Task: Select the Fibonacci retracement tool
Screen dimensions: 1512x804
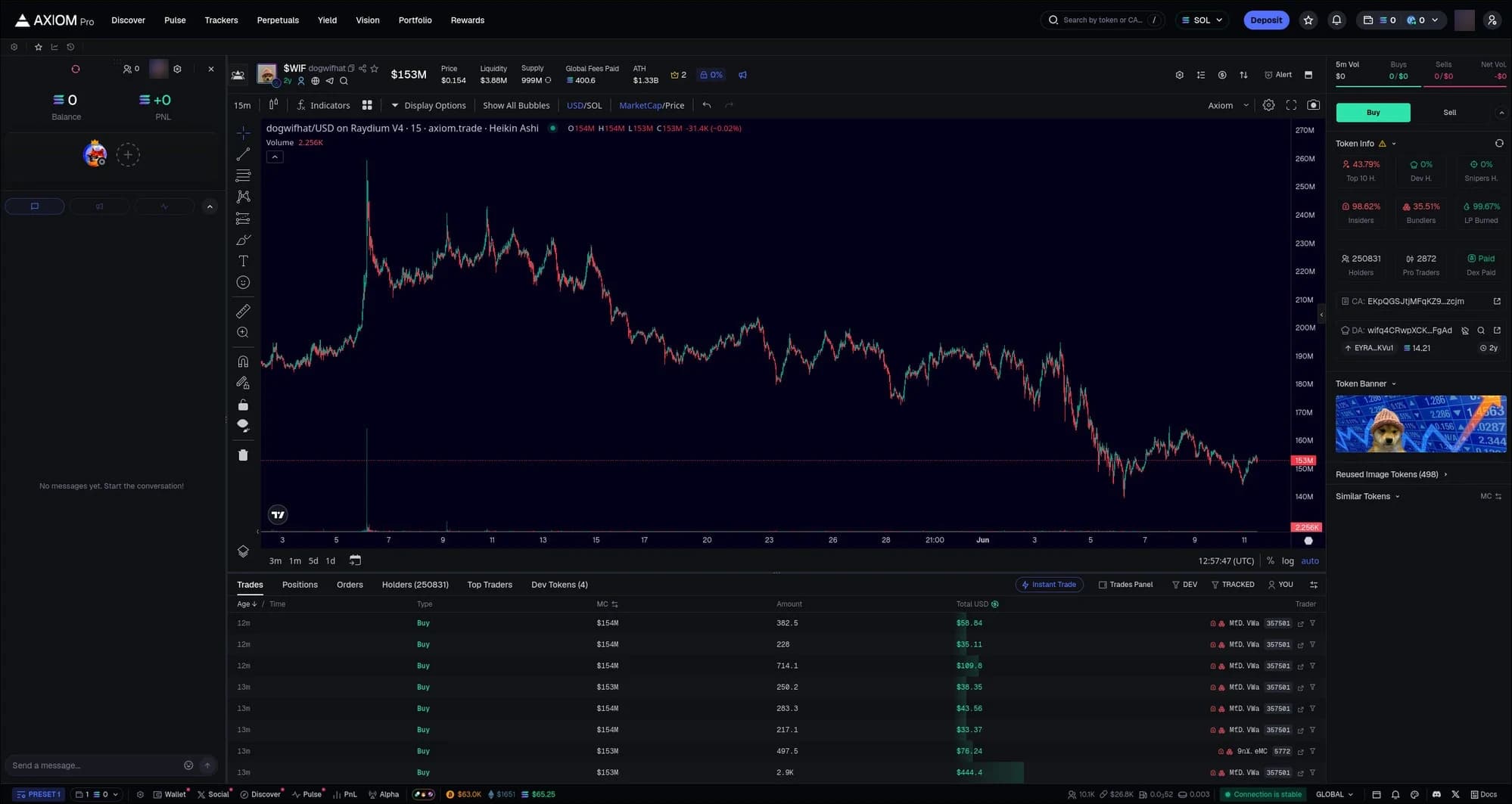Action: (243, 175)
